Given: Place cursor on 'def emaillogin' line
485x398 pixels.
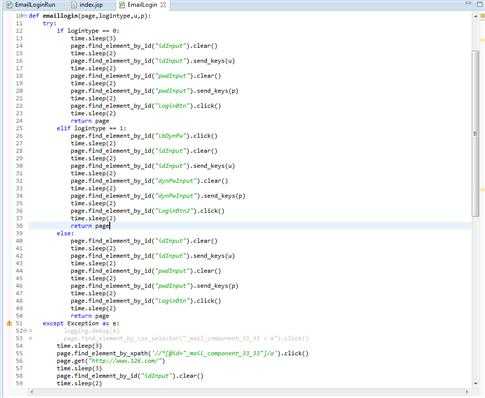Looking at the screenshot, I should pos(90,16).
